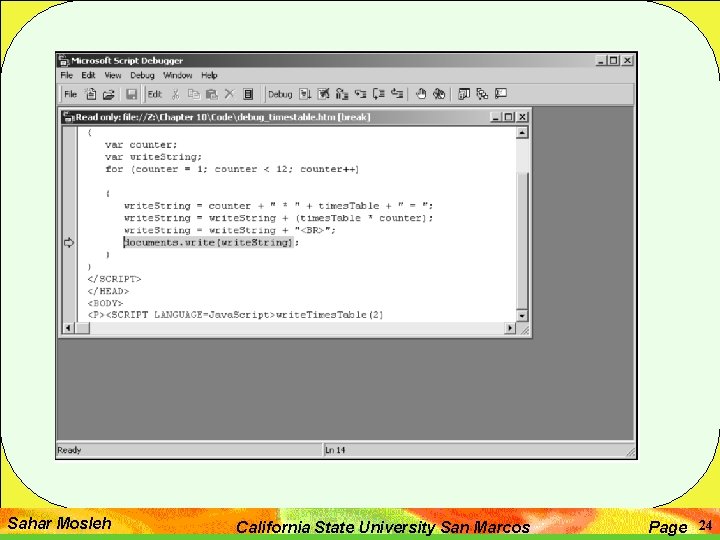
Task: Open the Call Stack window icon
Action: click(x=482, y=94)
